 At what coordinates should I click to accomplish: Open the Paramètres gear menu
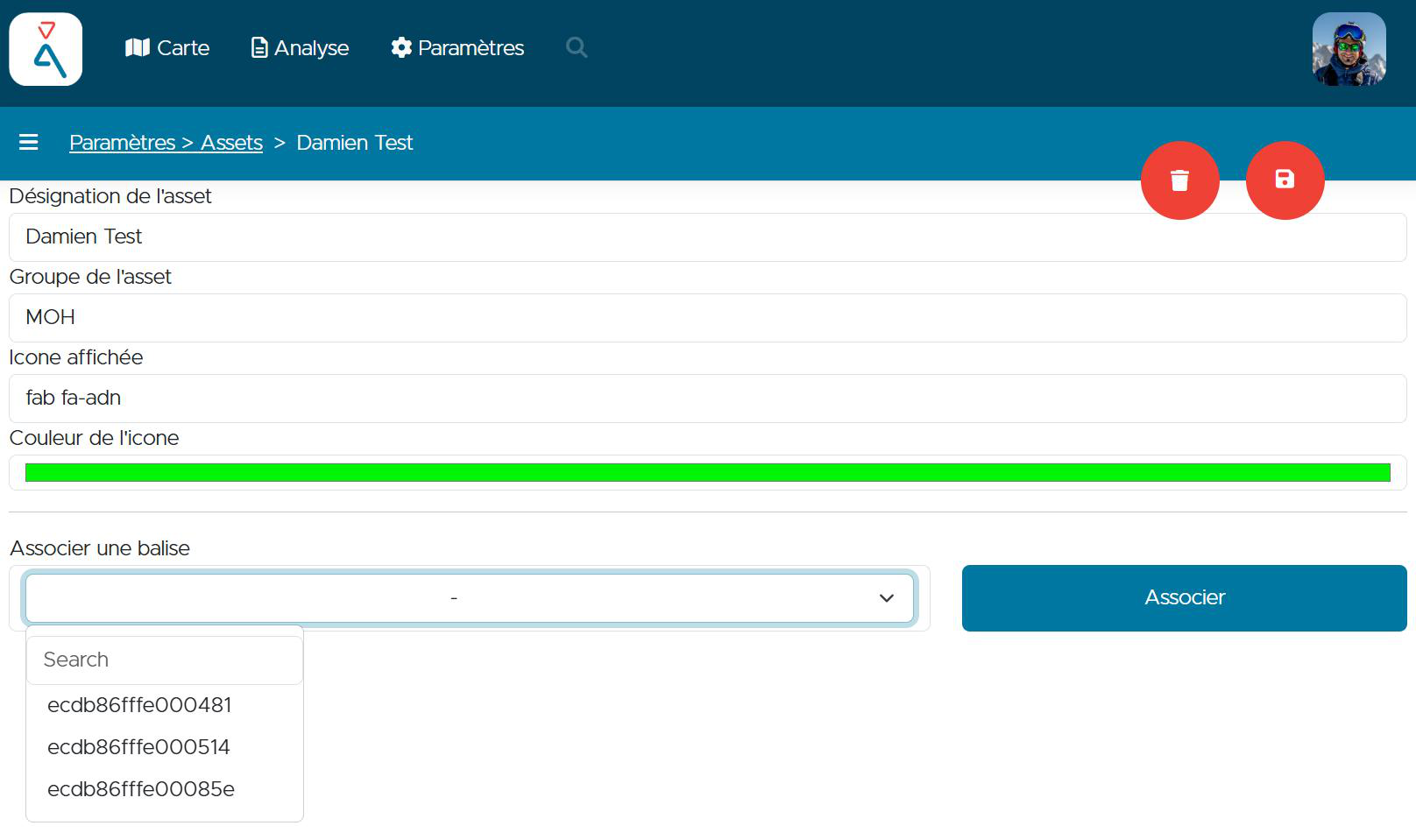click(x=457, y=47)
